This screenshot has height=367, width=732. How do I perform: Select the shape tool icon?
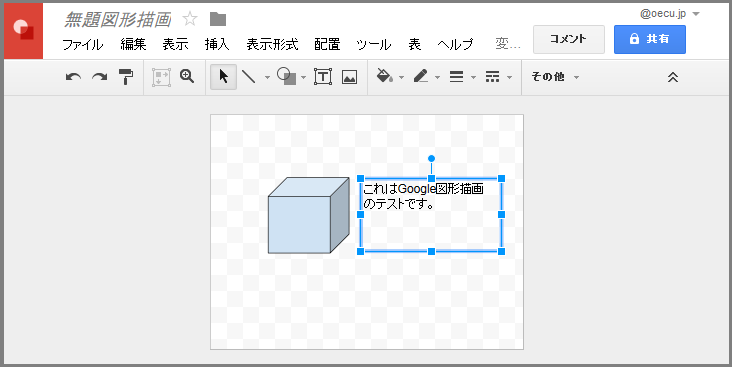286,77
